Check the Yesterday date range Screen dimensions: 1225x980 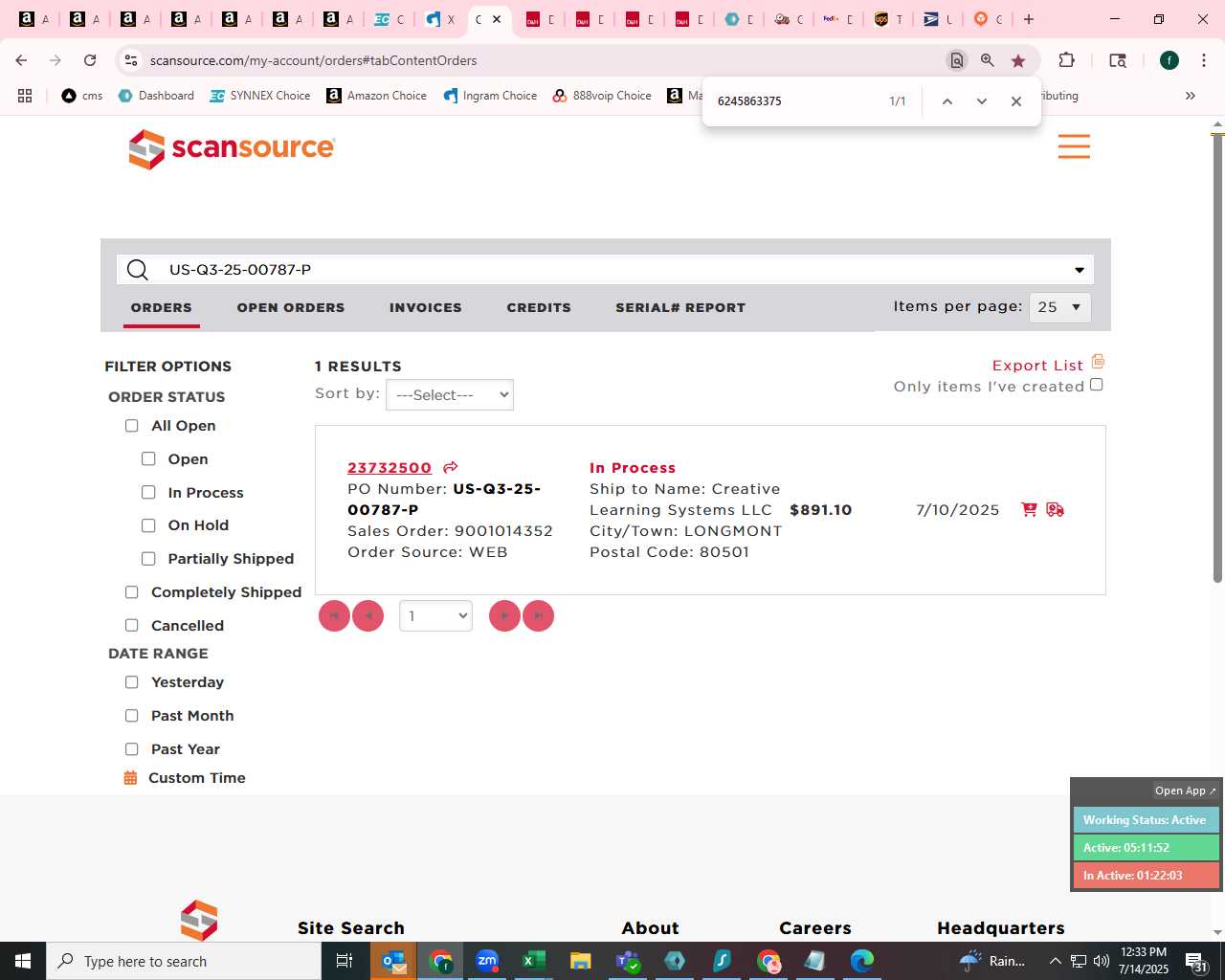(x=132, y=682)
